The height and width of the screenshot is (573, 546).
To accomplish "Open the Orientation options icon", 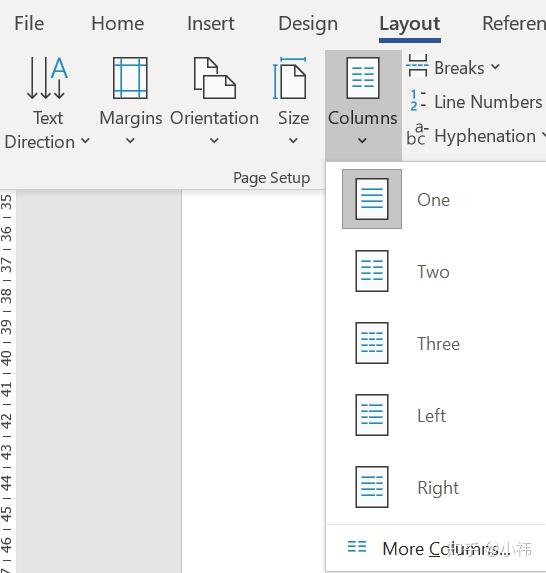I will coord(215,78).
